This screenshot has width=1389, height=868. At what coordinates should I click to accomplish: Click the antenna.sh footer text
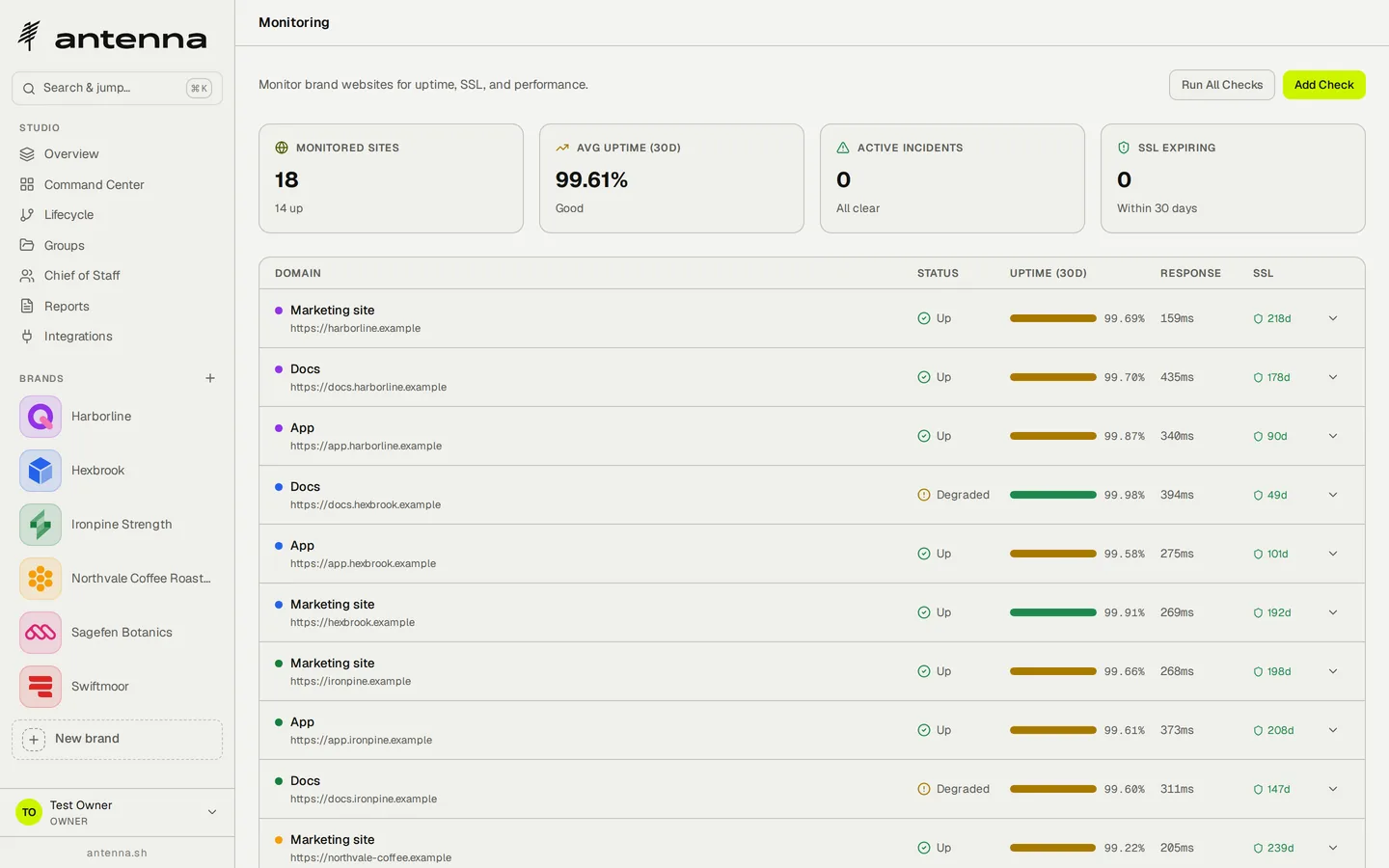117,853
